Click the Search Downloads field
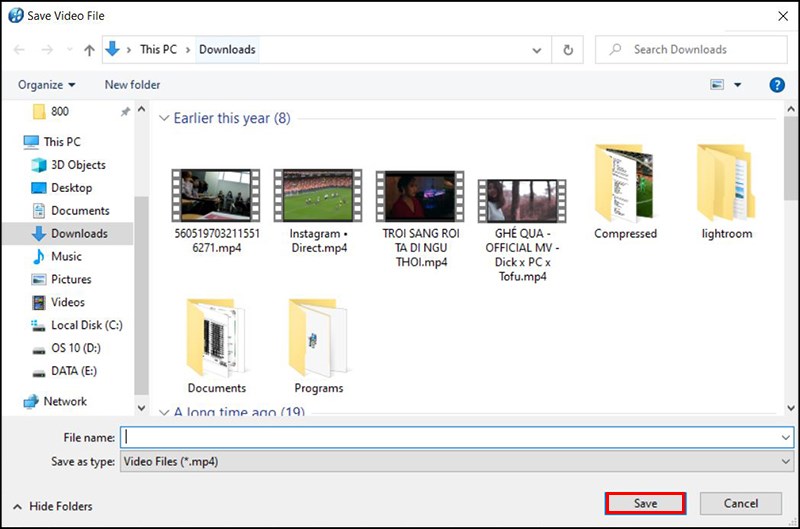 tap(691, 49)
